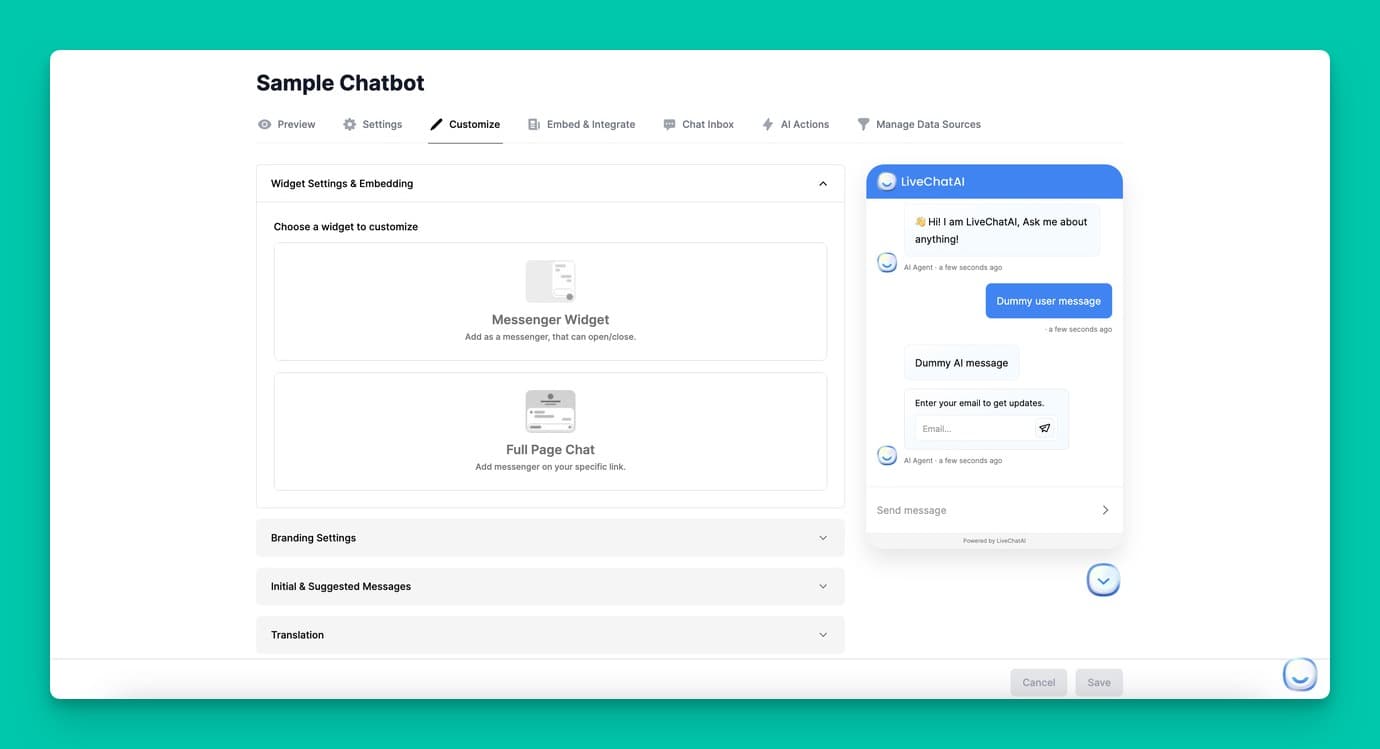1380x749 pixels.
Task: Click the gear icon beside Settings
Action: pos(349,124)
